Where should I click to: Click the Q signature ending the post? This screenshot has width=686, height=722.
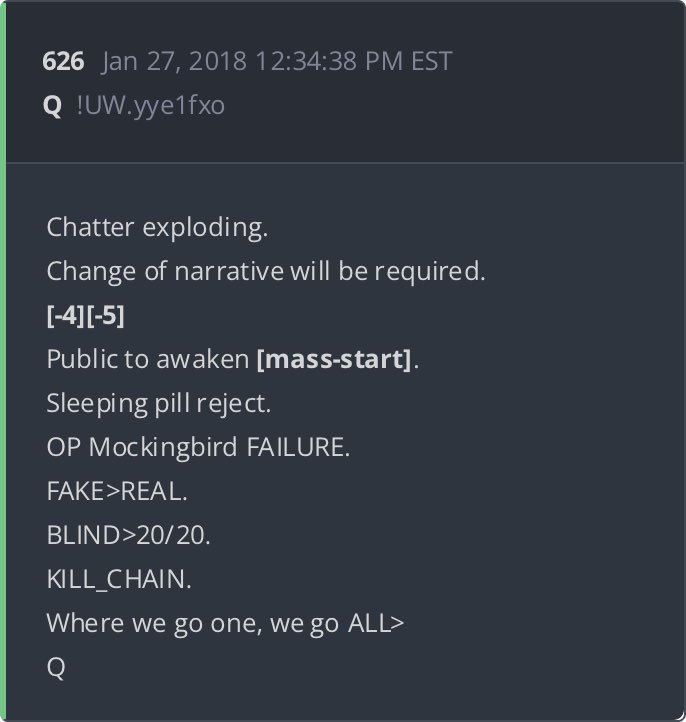(56, 667)
